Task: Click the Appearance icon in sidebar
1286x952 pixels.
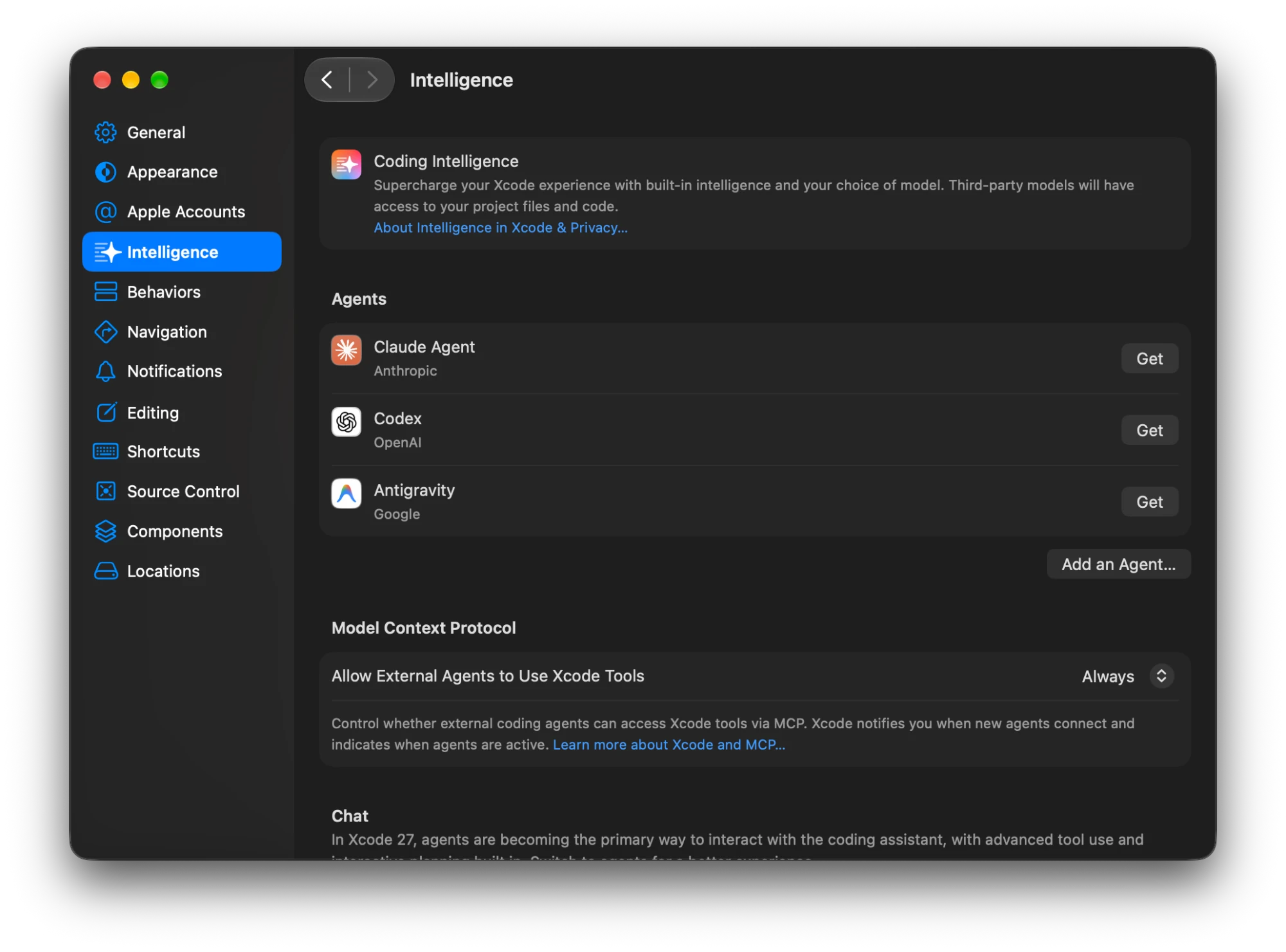Action: [105, 172]
